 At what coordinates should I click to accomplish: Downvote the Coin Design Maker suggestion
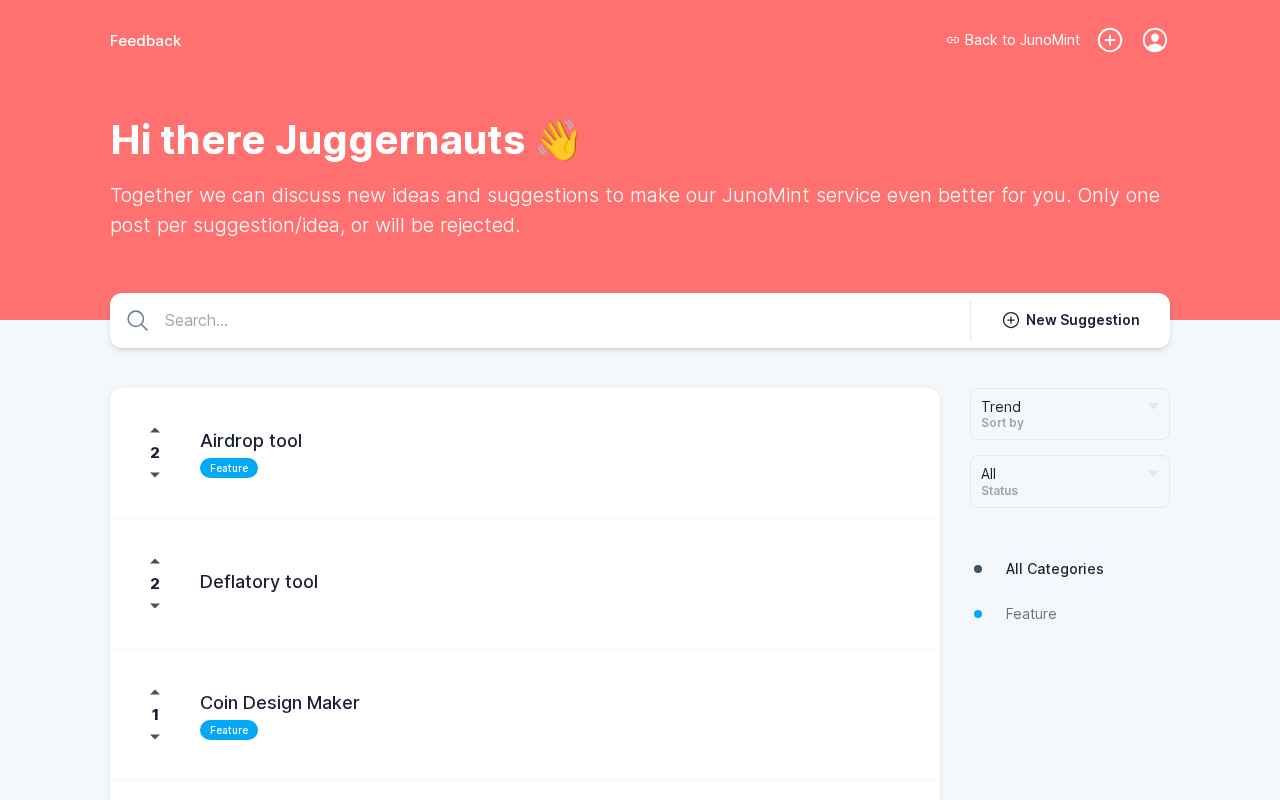pyautogui.click(x=155, y=737)
